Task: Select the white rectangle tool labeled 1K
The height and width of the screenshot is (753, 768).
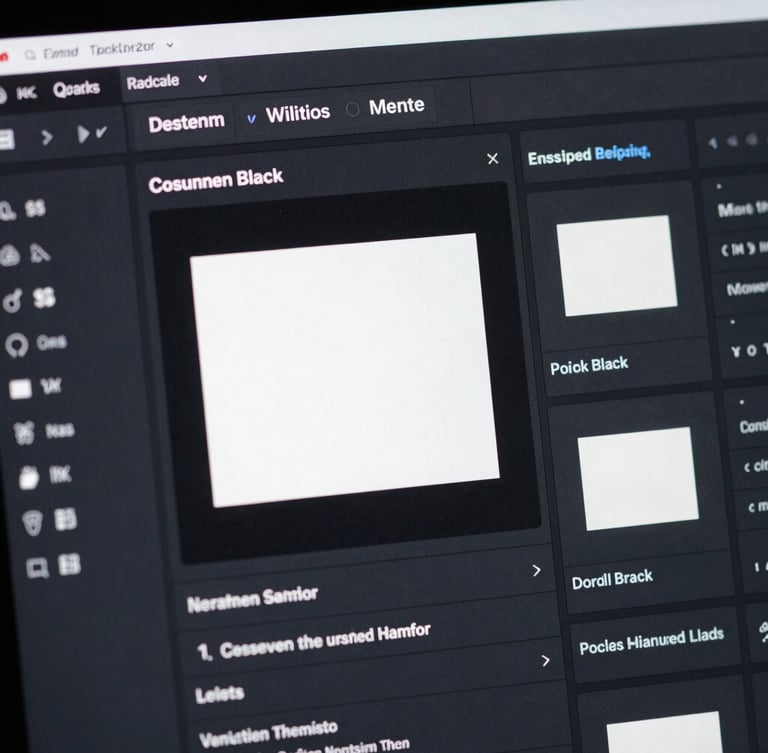Action: tap(21, 389)
